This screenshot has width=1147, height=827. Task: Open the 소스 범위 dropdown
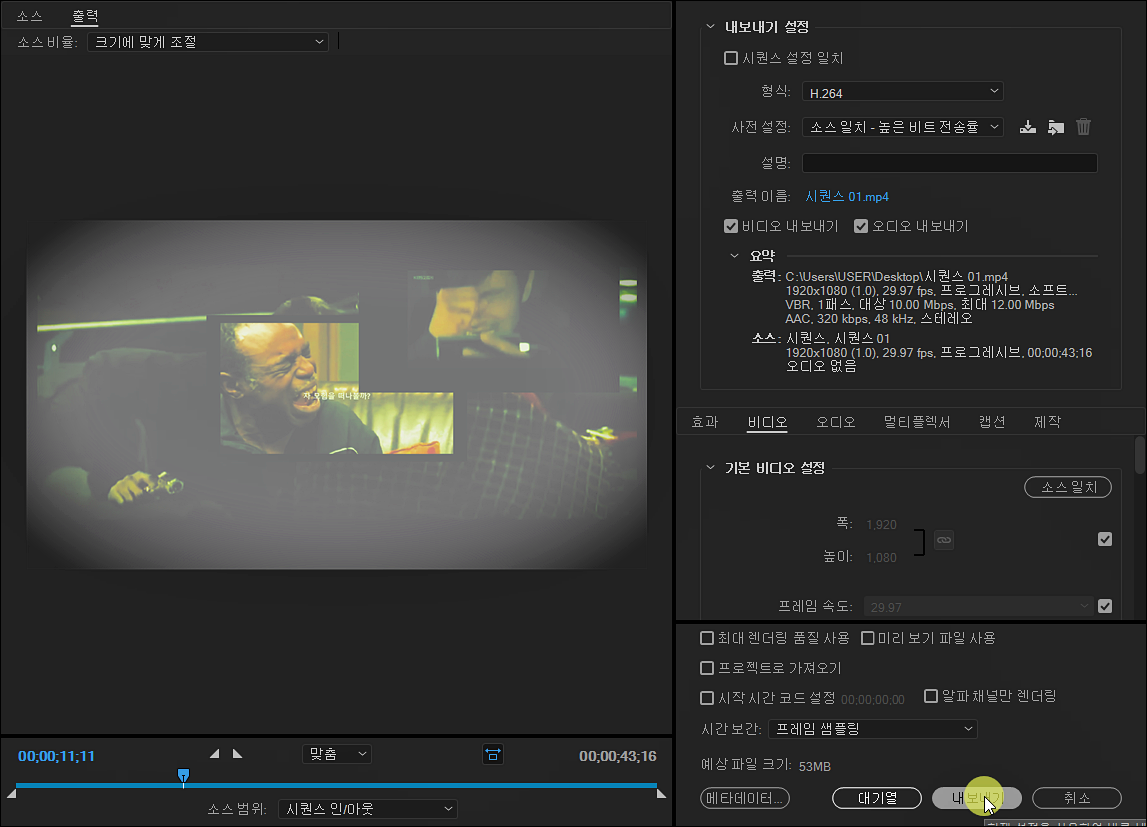tap(368, 809)
